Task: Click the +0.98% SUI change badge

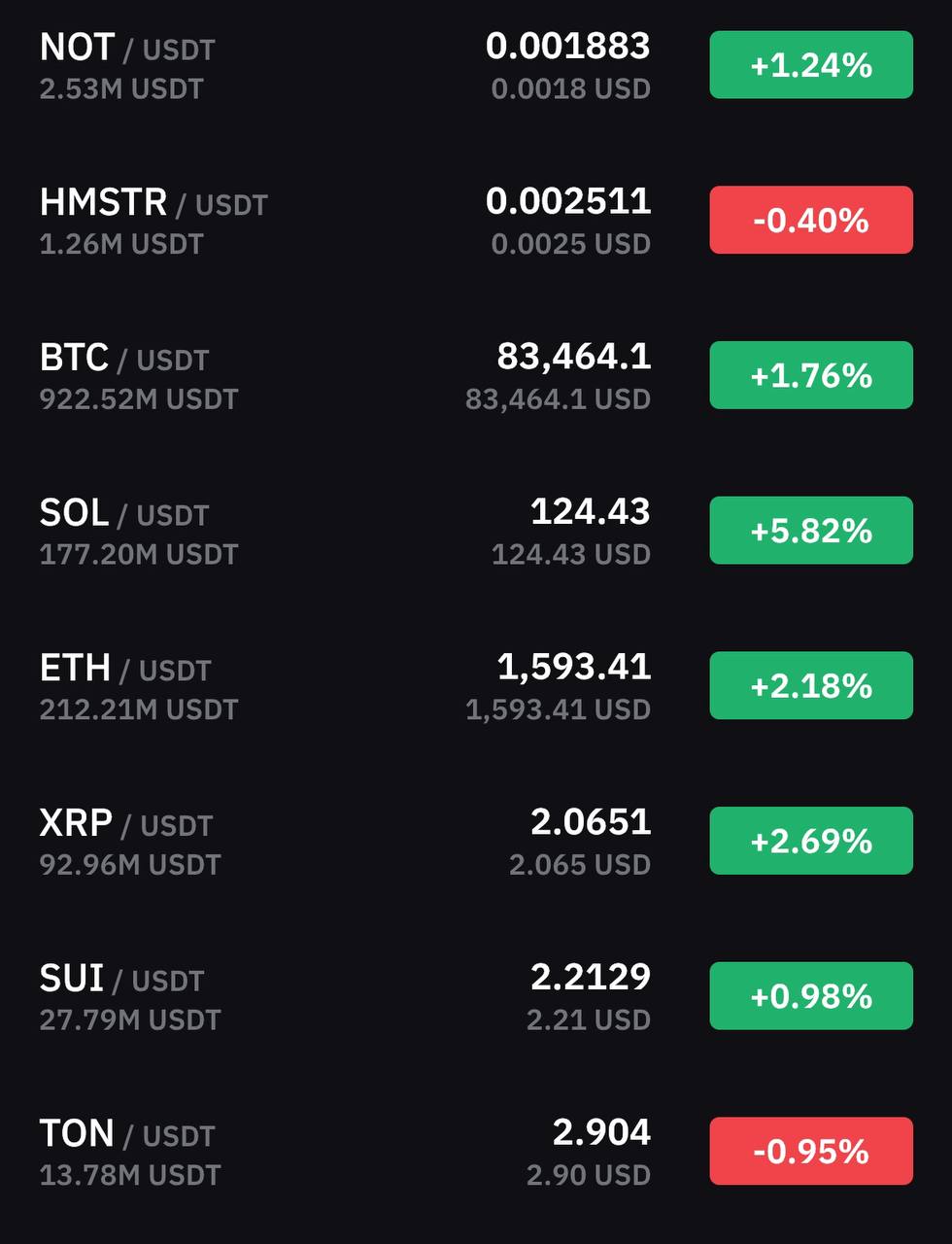Action: (x=811, y=996)
